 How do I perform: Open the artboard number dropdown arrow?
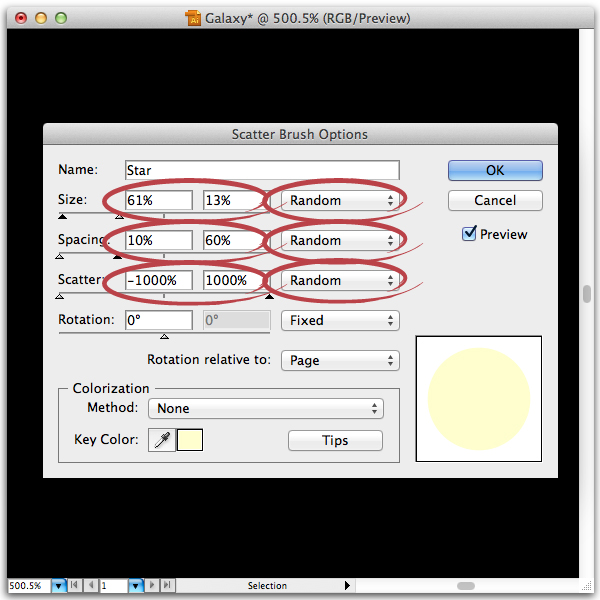point(136,585)
